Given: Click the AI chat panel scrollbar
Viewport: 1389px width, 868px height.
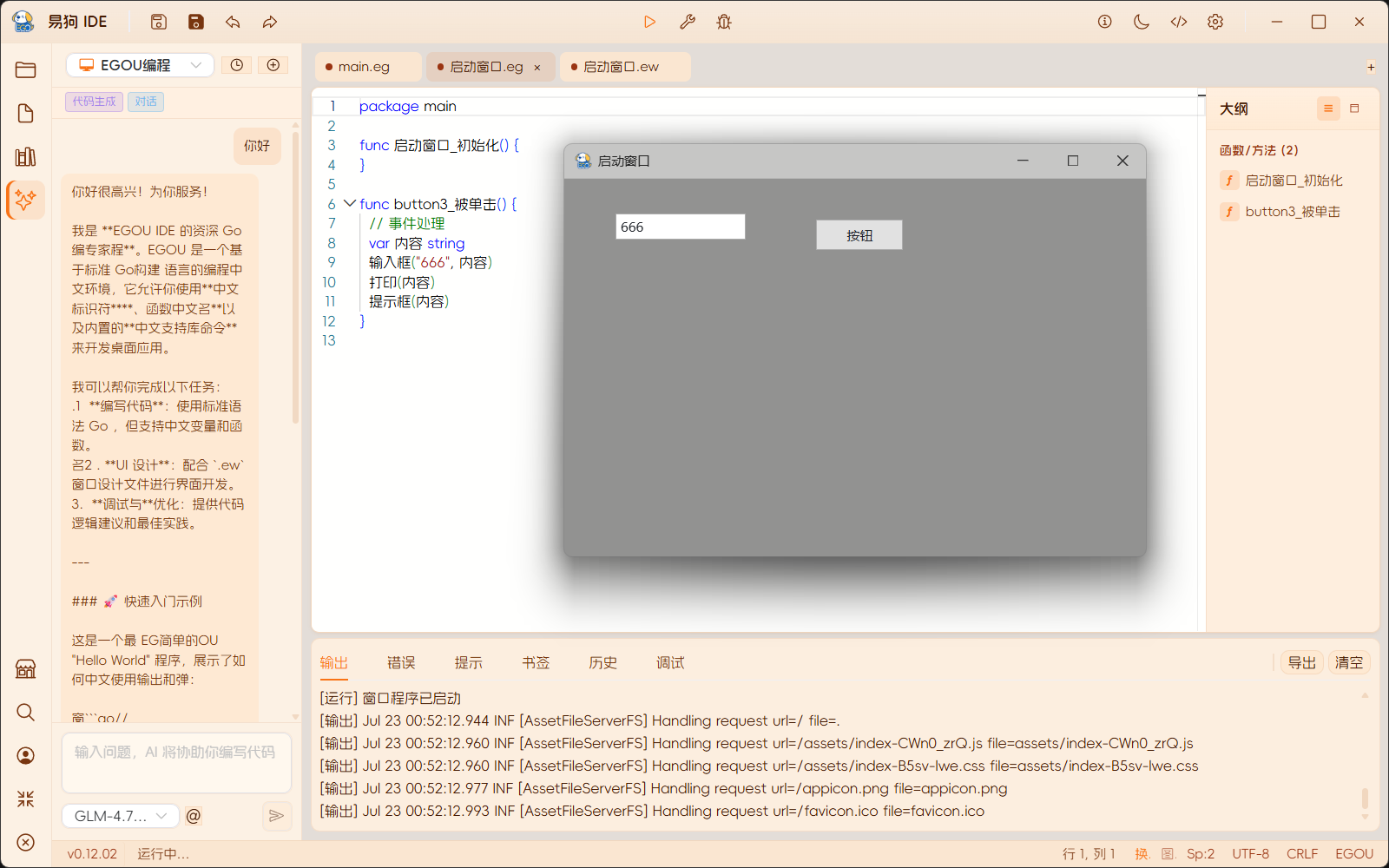Looking at the screenshot, I should tap(295, 278).
